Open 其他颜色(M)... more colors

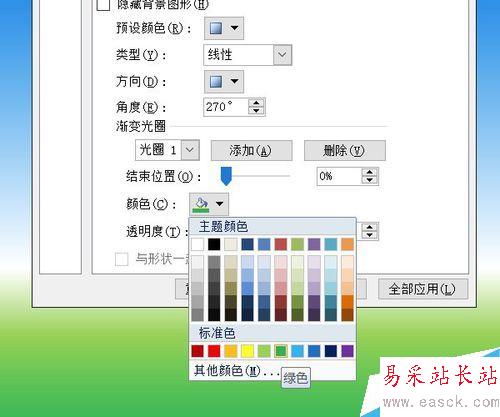(x=237, y=370)
